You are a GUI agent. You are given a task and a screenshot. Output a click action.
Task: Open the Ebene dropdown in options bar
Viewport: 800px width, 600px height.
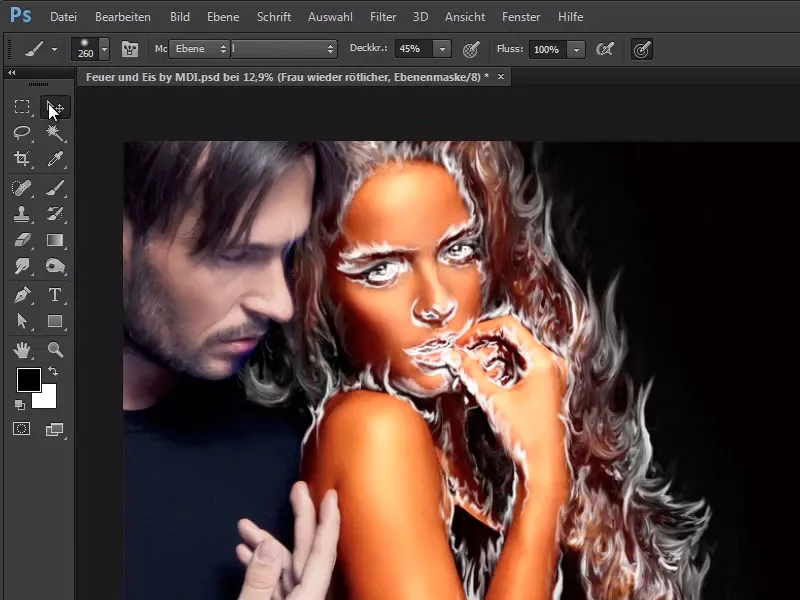coord(199,49)
